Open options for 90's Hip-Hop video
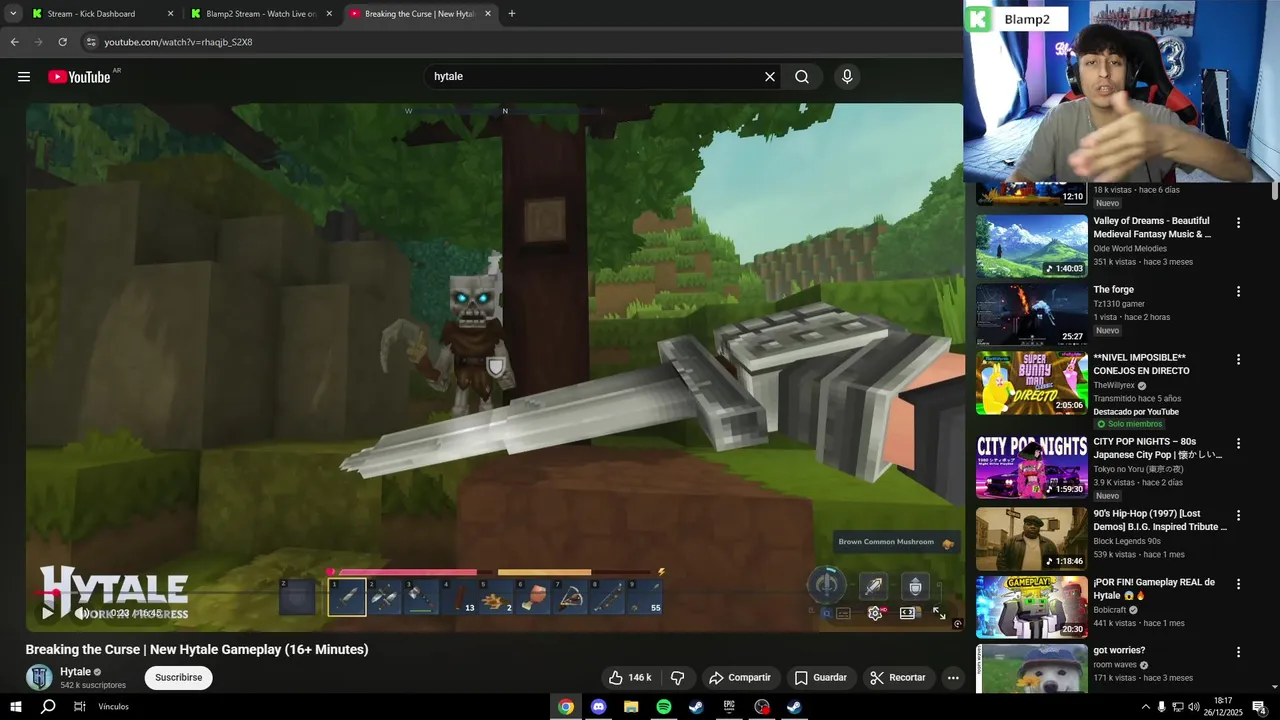This screenshot has width=1280, height=720. click(1238, 515)
